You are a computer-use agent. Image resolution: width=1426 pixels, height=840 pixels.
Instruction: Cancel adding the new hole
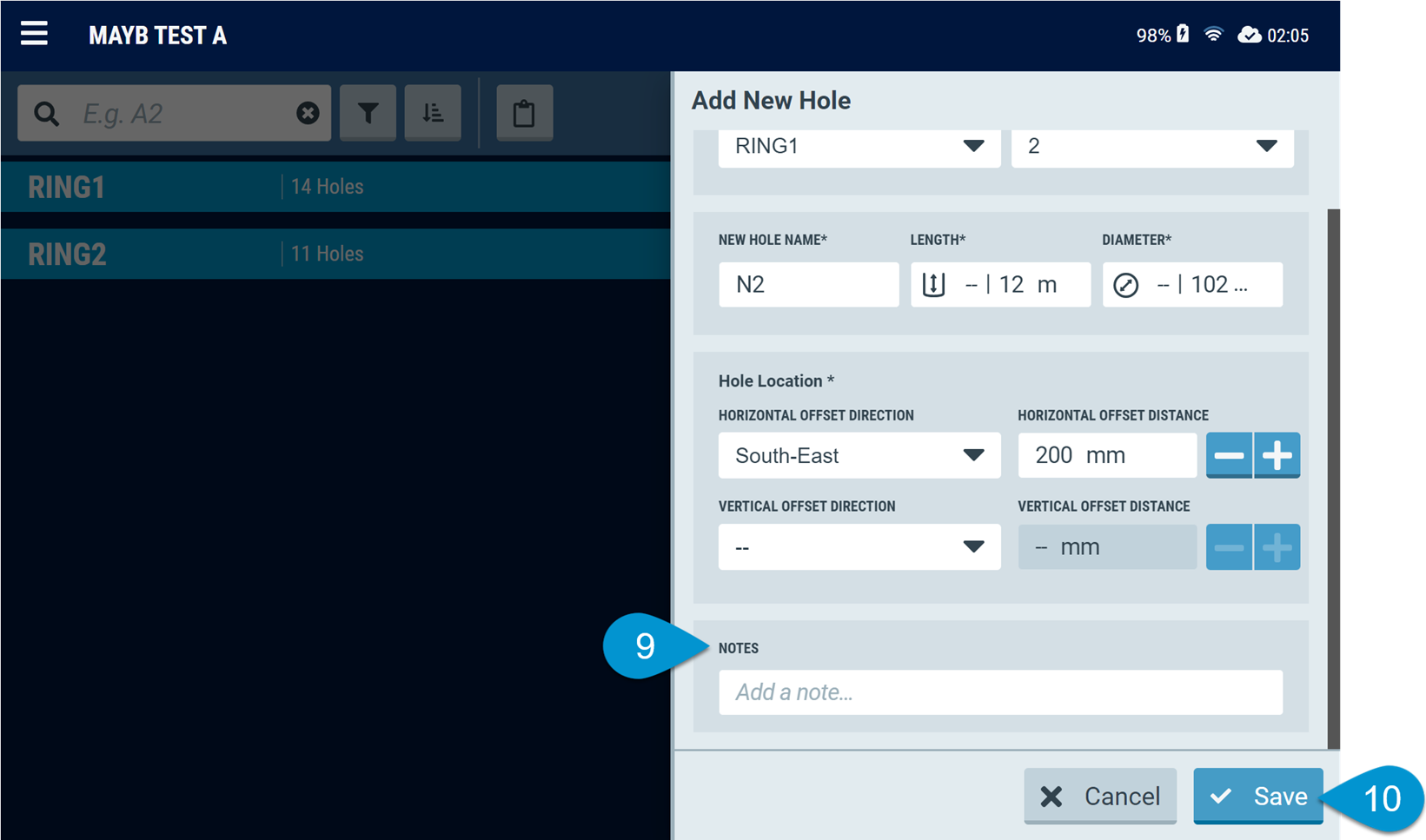coord(1100,796)
